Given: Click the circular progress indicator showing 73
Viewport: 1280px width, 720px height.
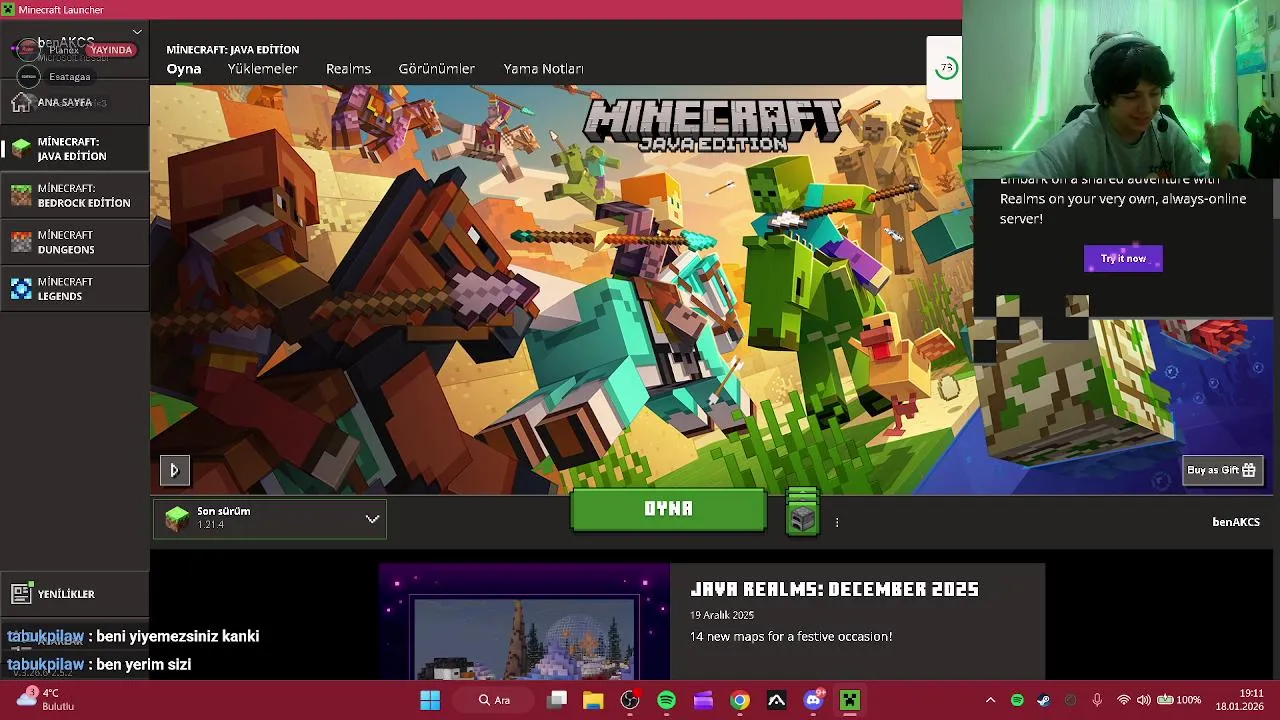Looking at the screenshot, I should tap(945, 68).
